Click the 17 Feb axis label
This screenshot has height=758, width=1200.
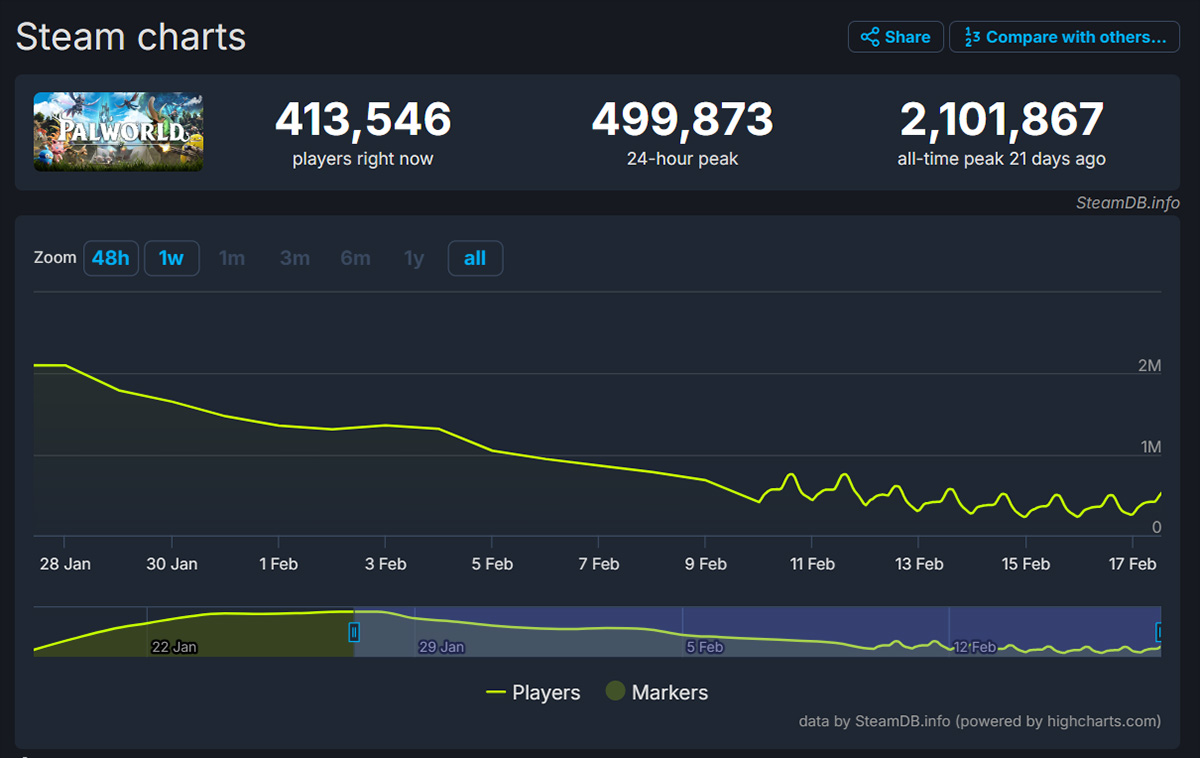(1132, 564)
